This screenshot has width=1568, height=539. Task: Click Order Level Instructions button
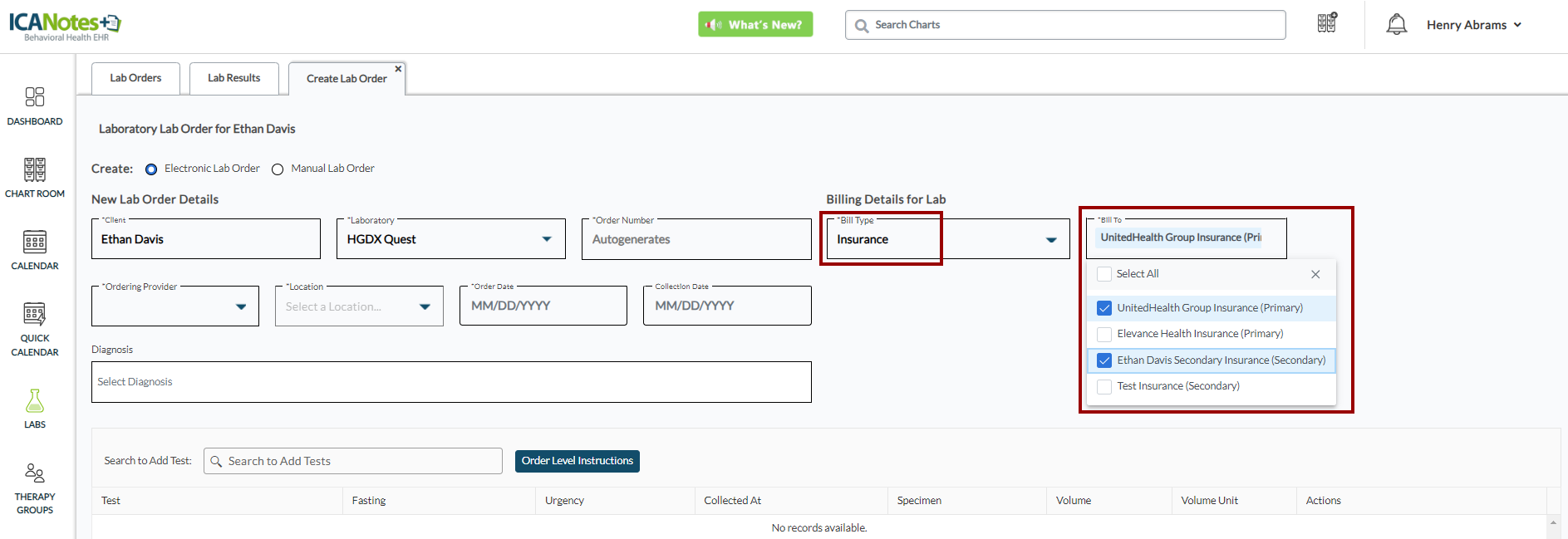click(x=578, y=461)
